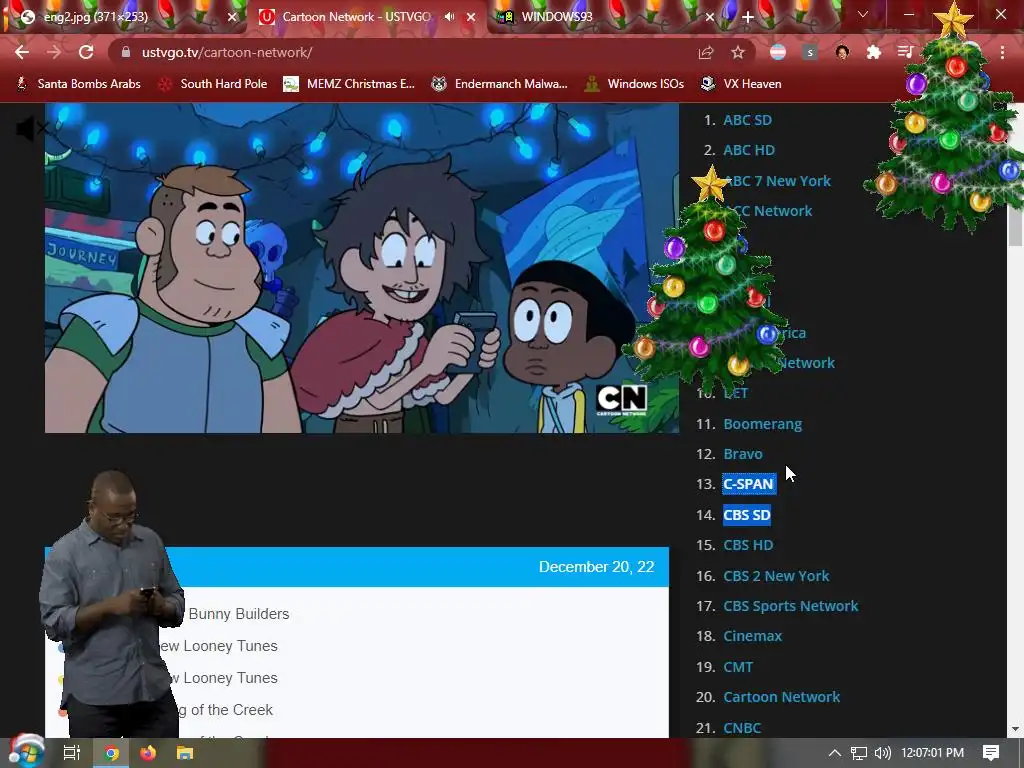This screenshot has width=1024, height=768.
Task: Open network status tray icon
Action: click(859, 753)
